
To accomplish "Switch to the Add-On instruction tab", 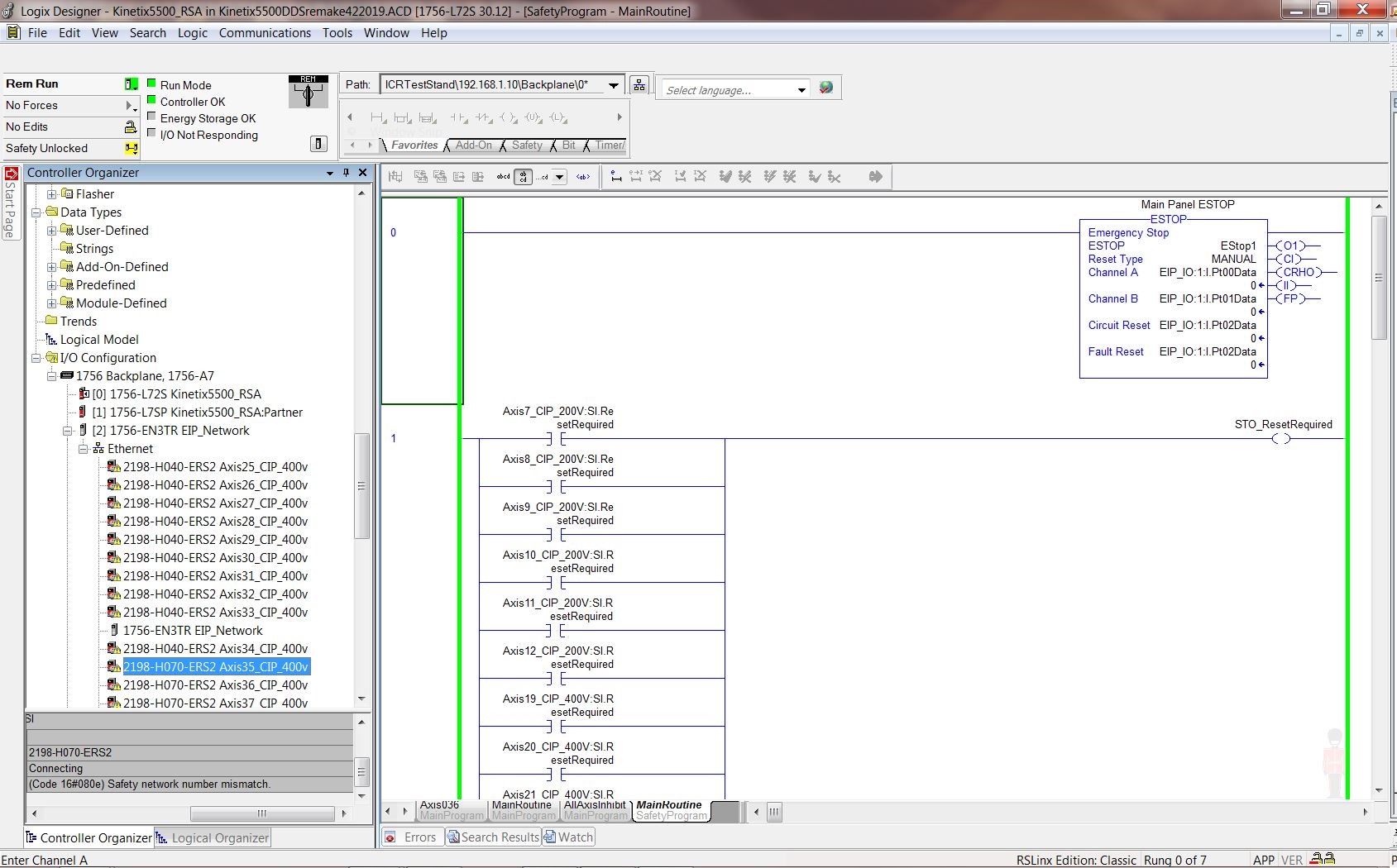I will click(x=473, y=145).
